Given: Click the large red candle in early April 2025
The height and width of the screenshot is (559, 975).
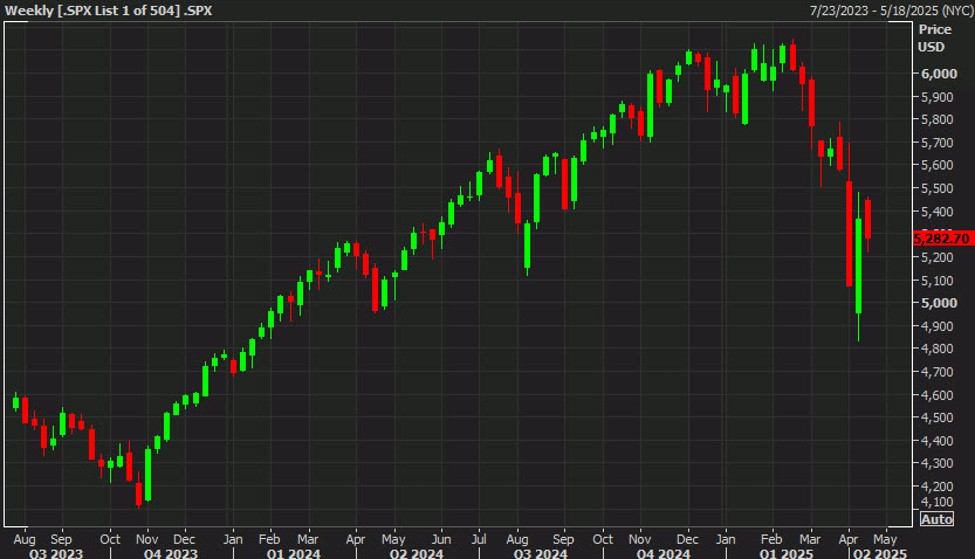Looking at the screenshot, I should tap(849, 233).
